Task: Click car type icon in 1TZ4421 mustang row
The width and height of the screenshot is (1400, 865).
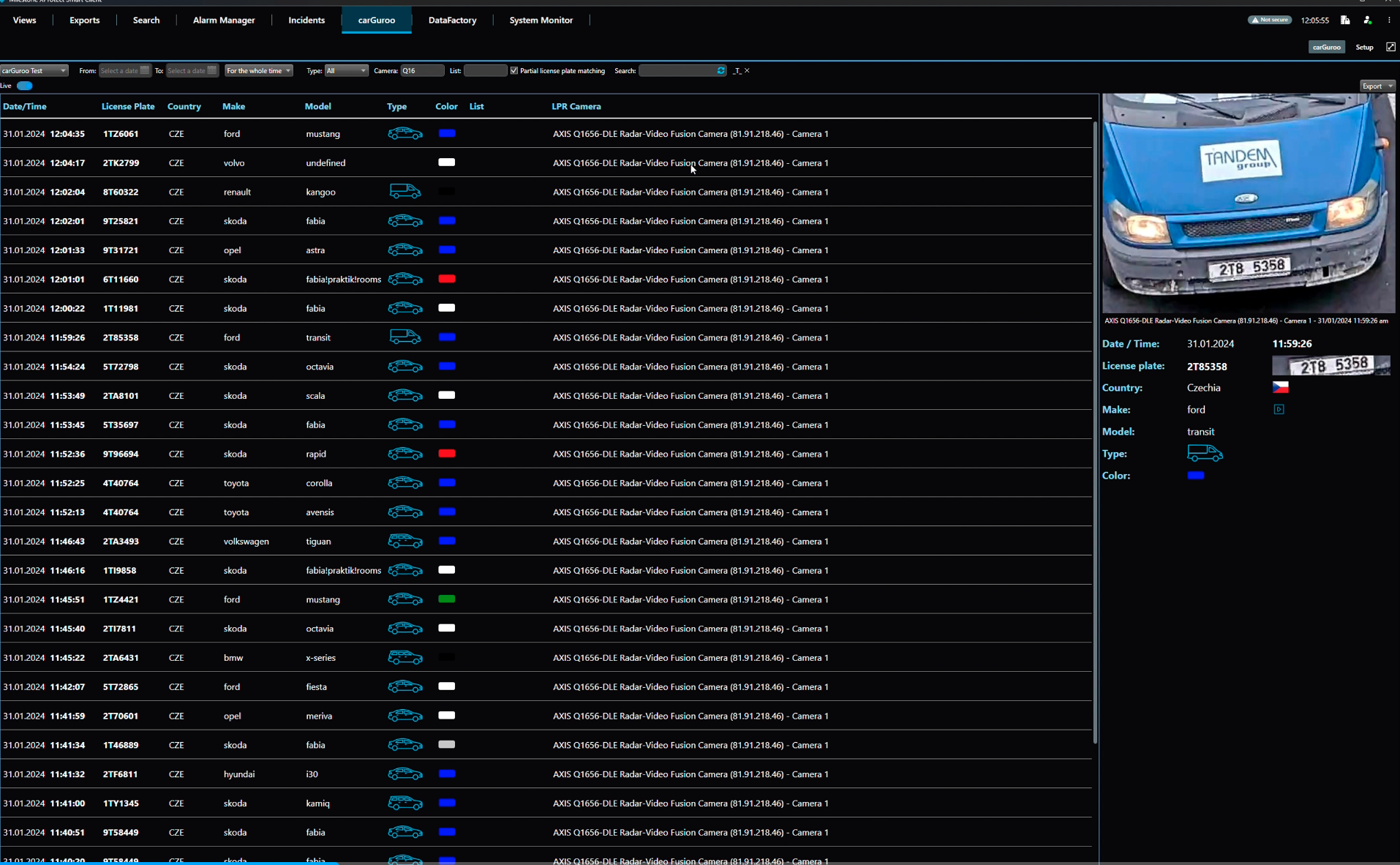Action: [x=404, y=599]
